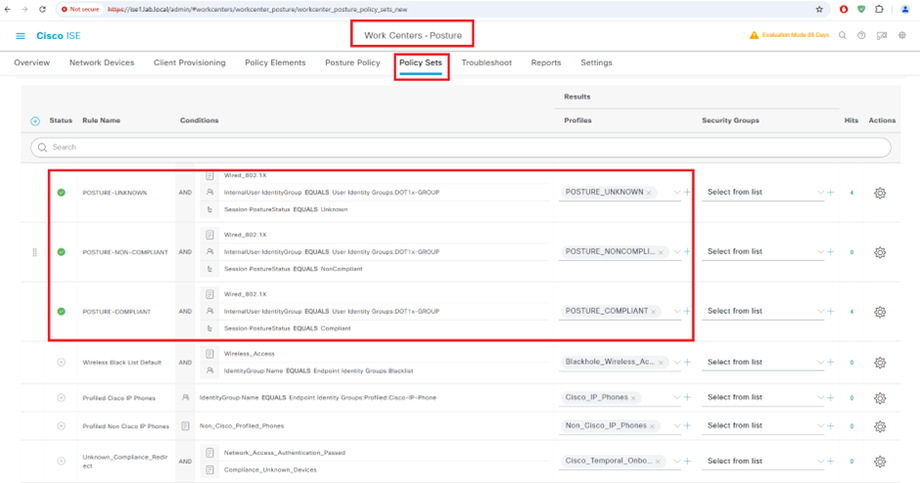
Task: Open actions gear for Profiled Non Cisco IP Phones
Action: (x=880, y=427)
